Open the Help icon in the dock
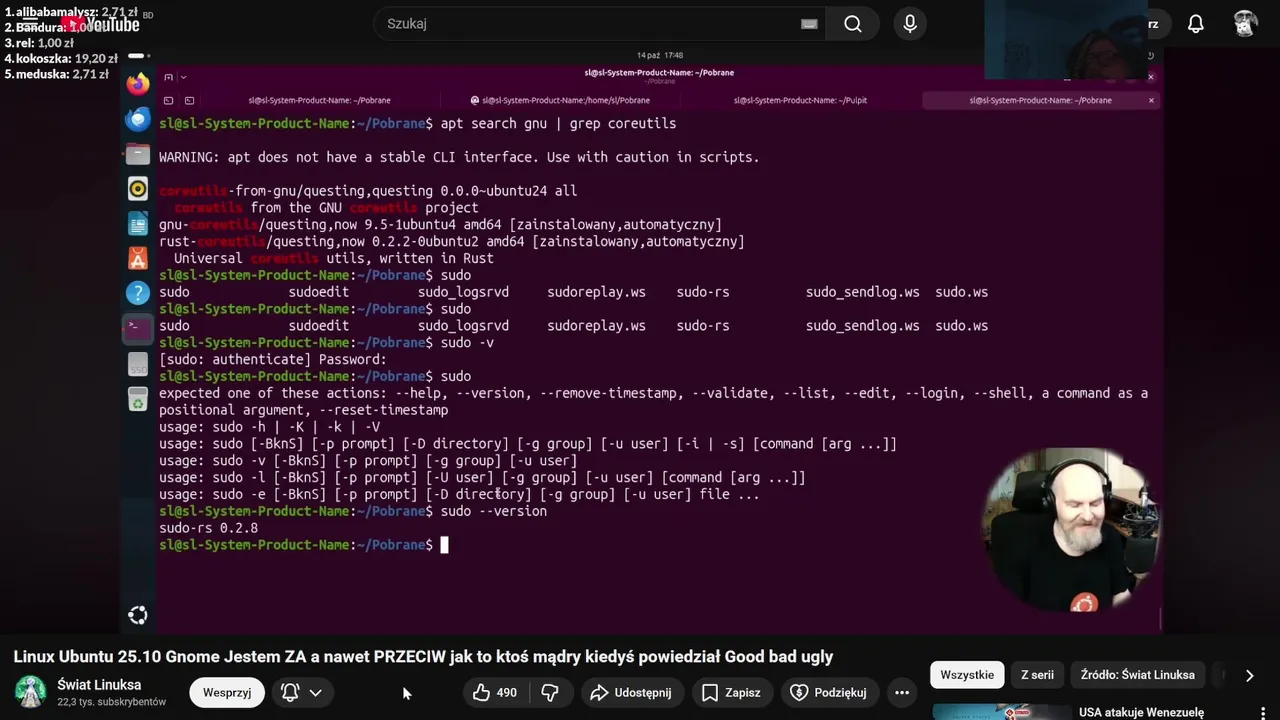This screenshot has height=720, width=1280. point(138,293)
